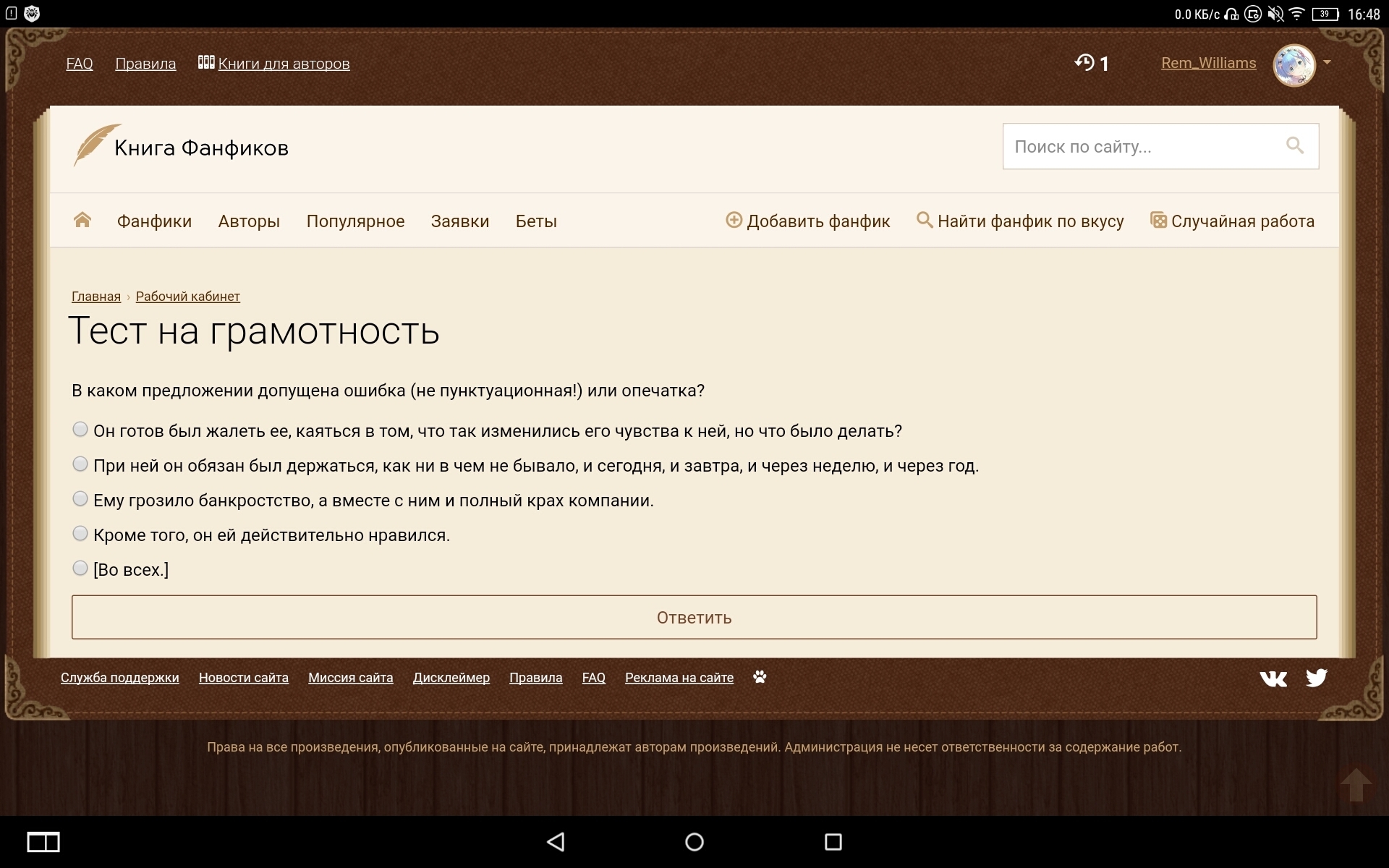
Task: Click the Главная breadcrumb link
Action: (x=97, y=296)
